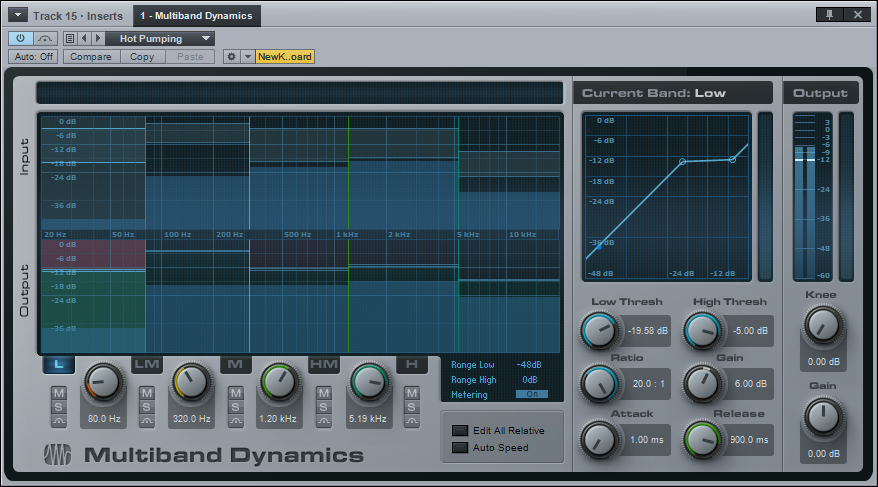Viewport: 878px width, 487px height.
Task: Mute the H band
Action: click(412, 393)
